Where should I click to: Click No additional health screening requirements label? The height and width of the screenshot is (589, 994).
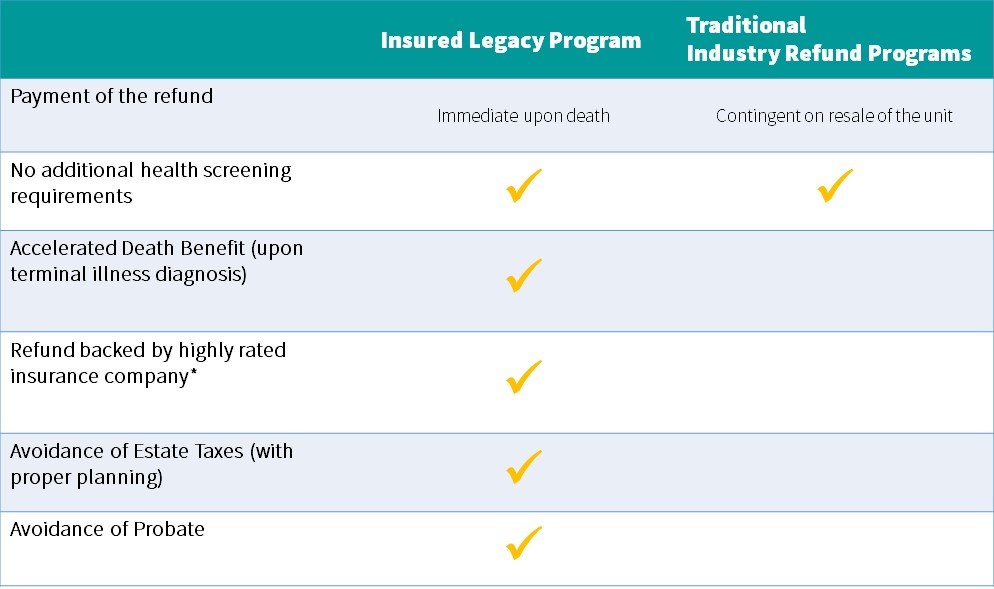click(151, 183)
